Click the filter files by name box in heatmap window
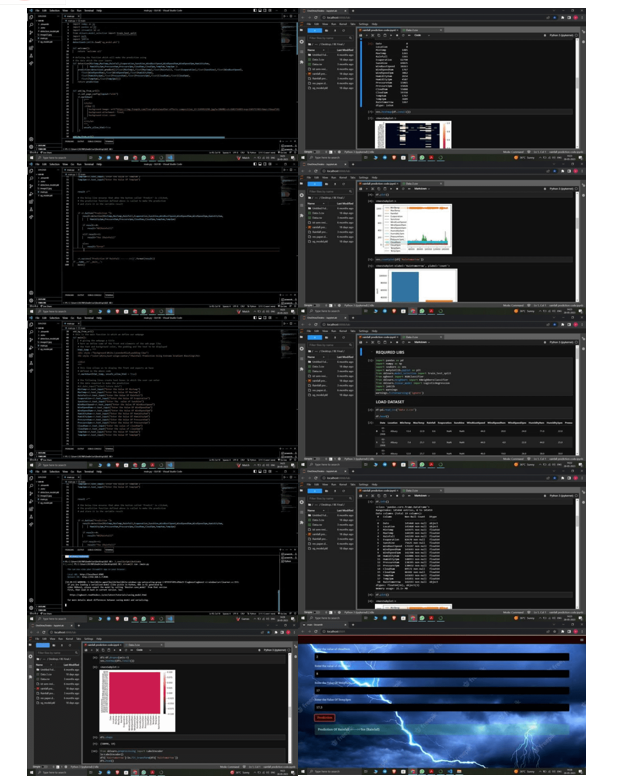 (x=57, y=653)
